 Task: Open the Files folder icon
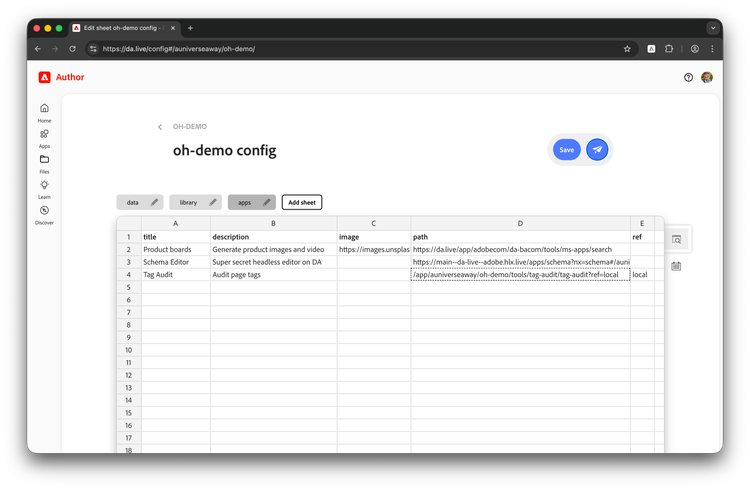click(44, 160)
